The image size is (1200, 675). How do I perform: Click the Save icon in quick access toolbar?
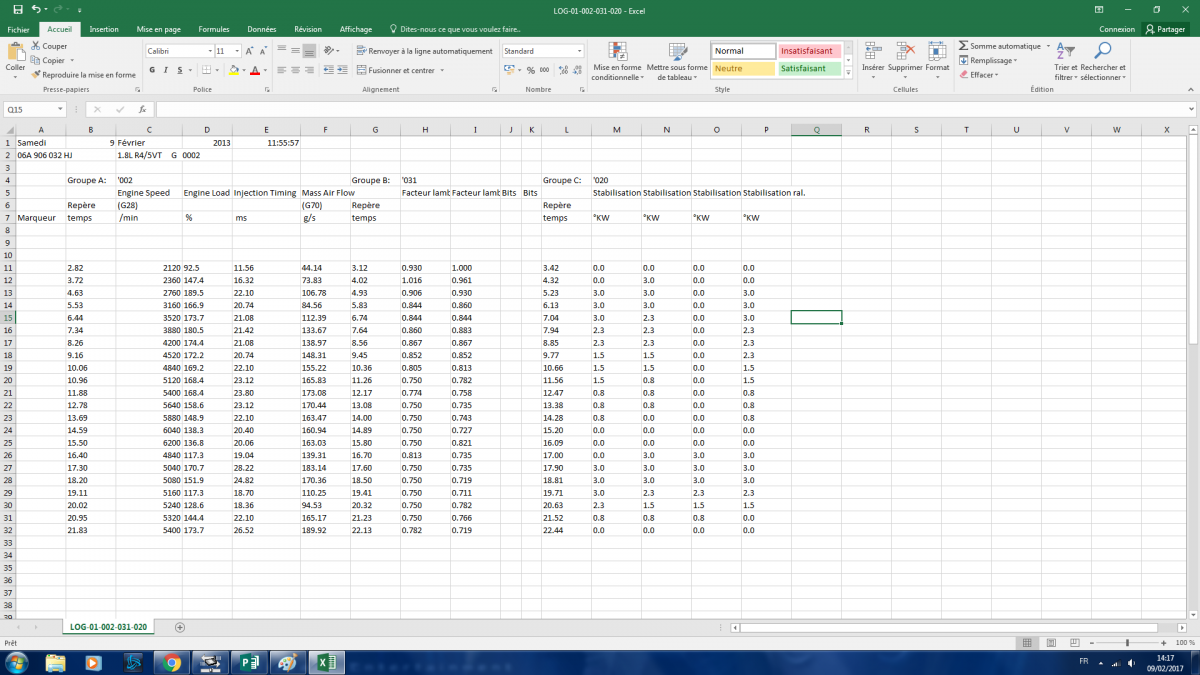coord(17,9)
